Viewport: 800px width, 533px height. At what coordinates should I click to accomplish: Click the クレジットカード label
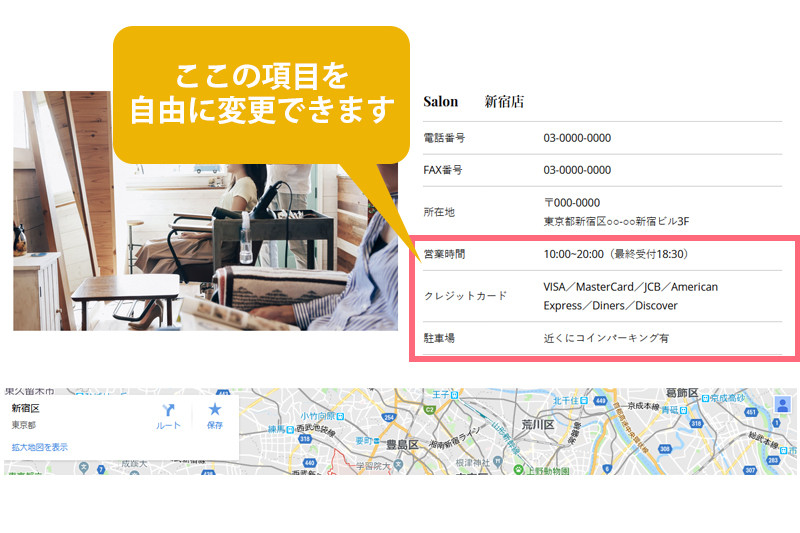465,296
